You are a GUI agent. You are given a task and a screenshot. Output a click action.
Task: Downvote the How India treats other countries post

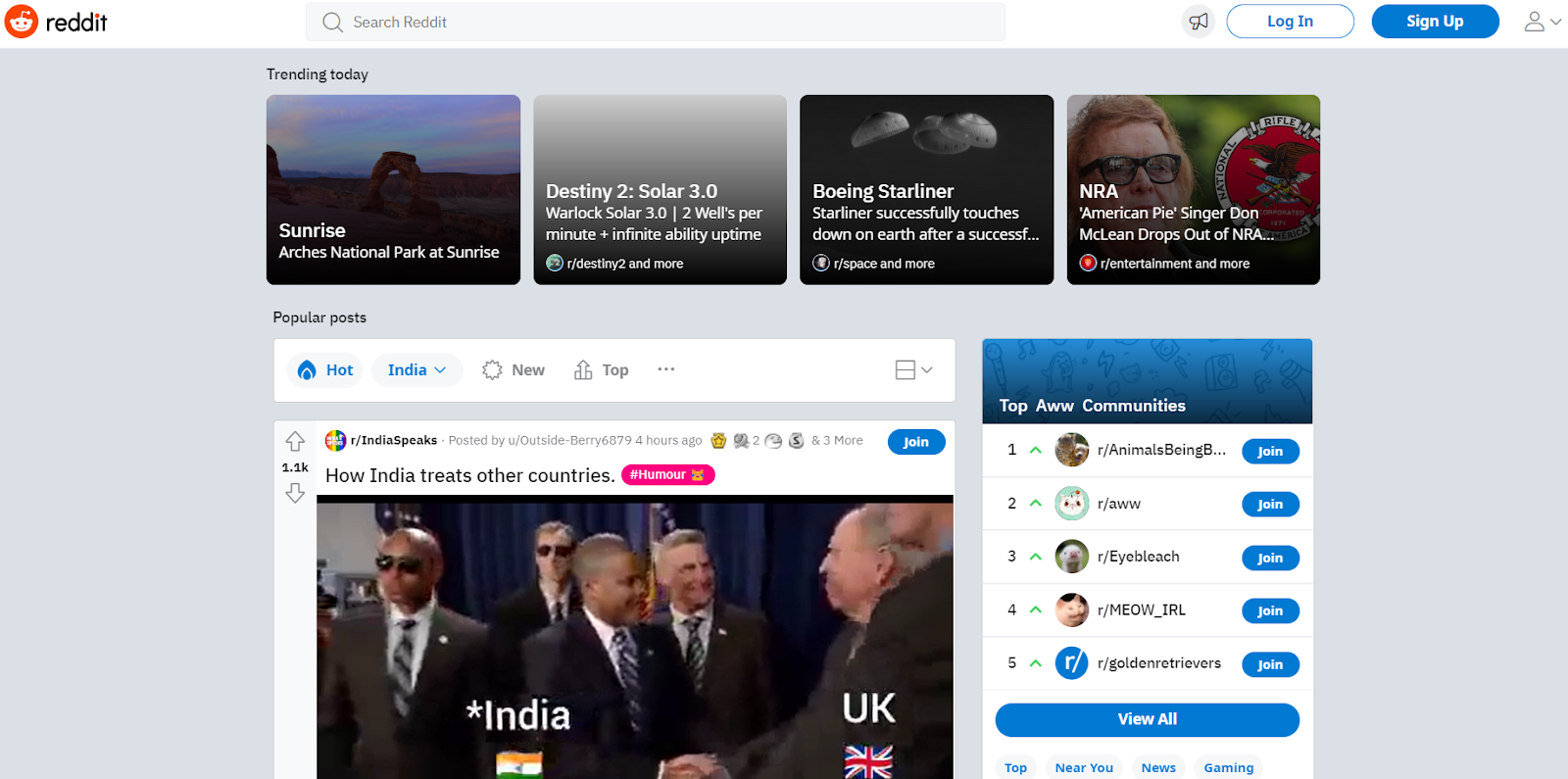tap(295, 494)
